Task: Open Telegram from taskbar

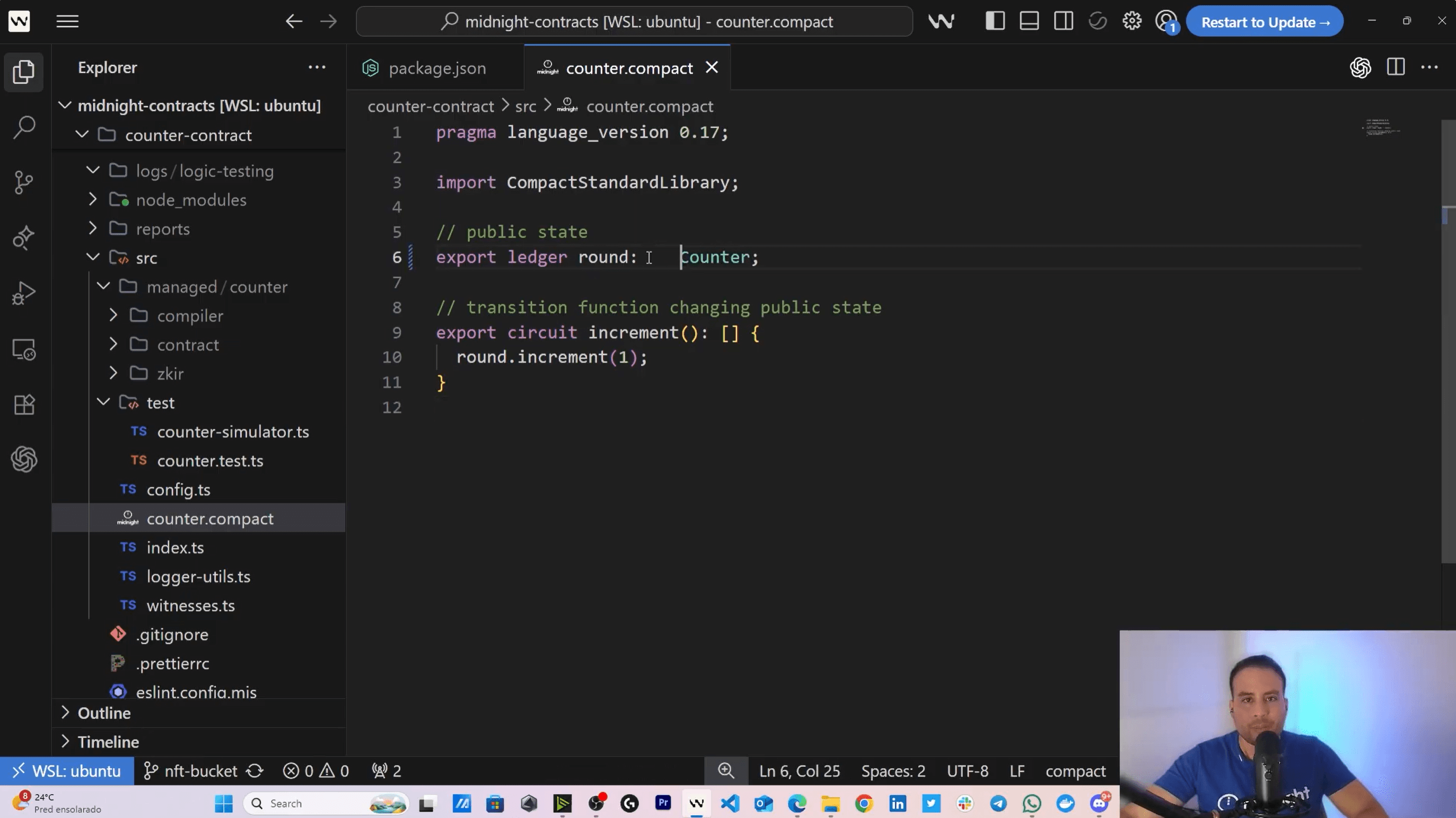Action: (x=998, y=803)
